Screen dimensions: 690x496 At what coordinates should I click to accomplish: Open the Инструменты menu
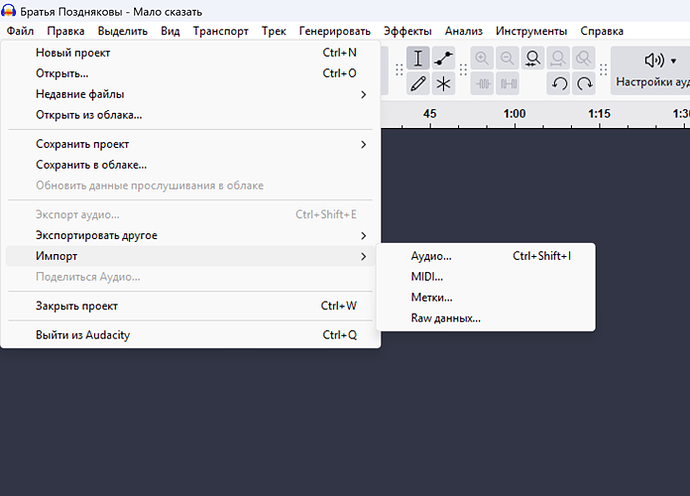[x=531, y=31]
